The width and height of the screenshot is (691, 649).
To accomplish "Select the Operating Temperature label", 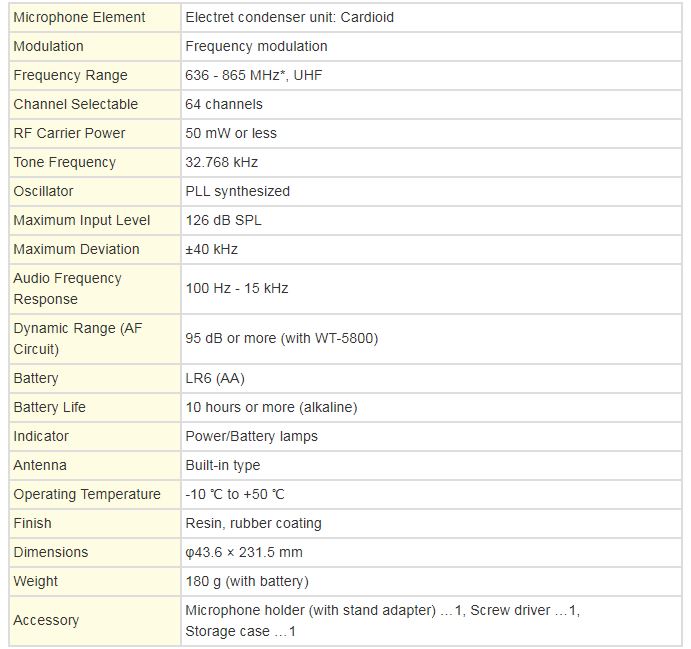I will point(87,495).
